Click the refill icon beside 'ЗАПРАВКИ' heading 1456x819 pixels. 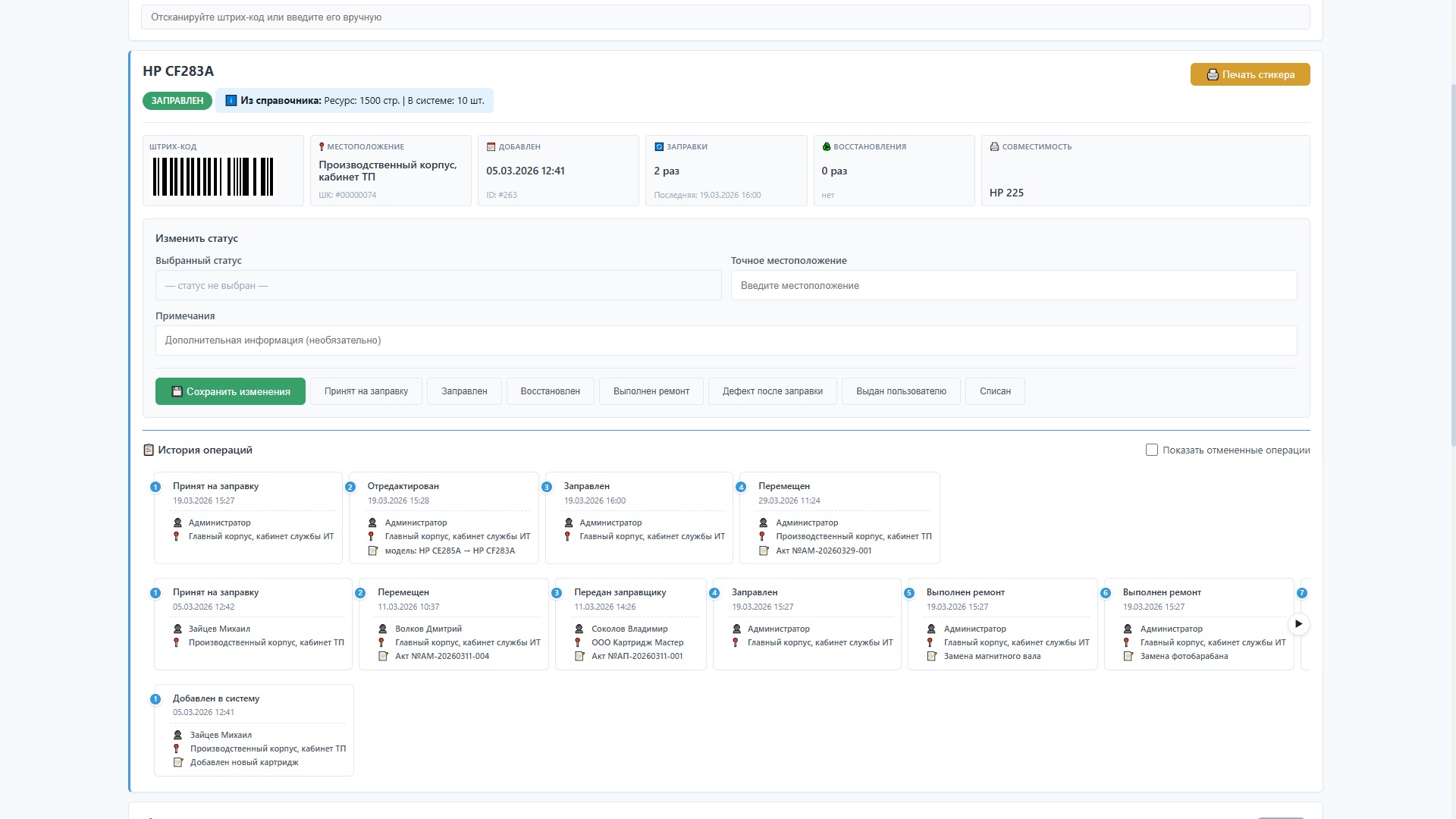(659, 146)
